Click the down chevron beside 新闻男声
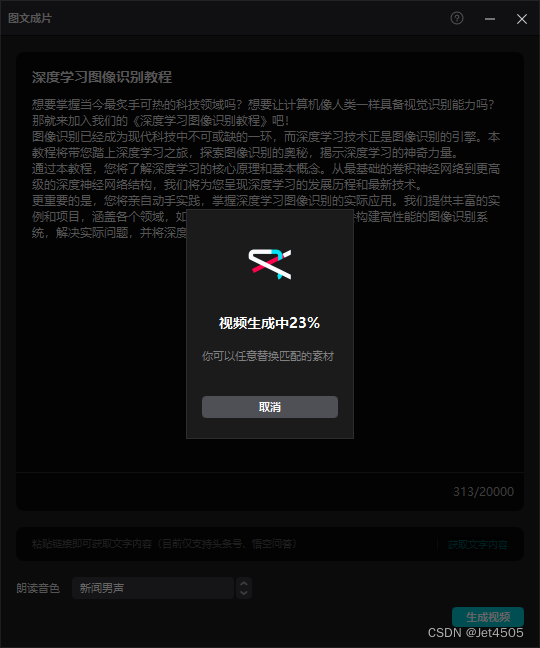This screenshot has width=540, height=648. pos(244,593)
